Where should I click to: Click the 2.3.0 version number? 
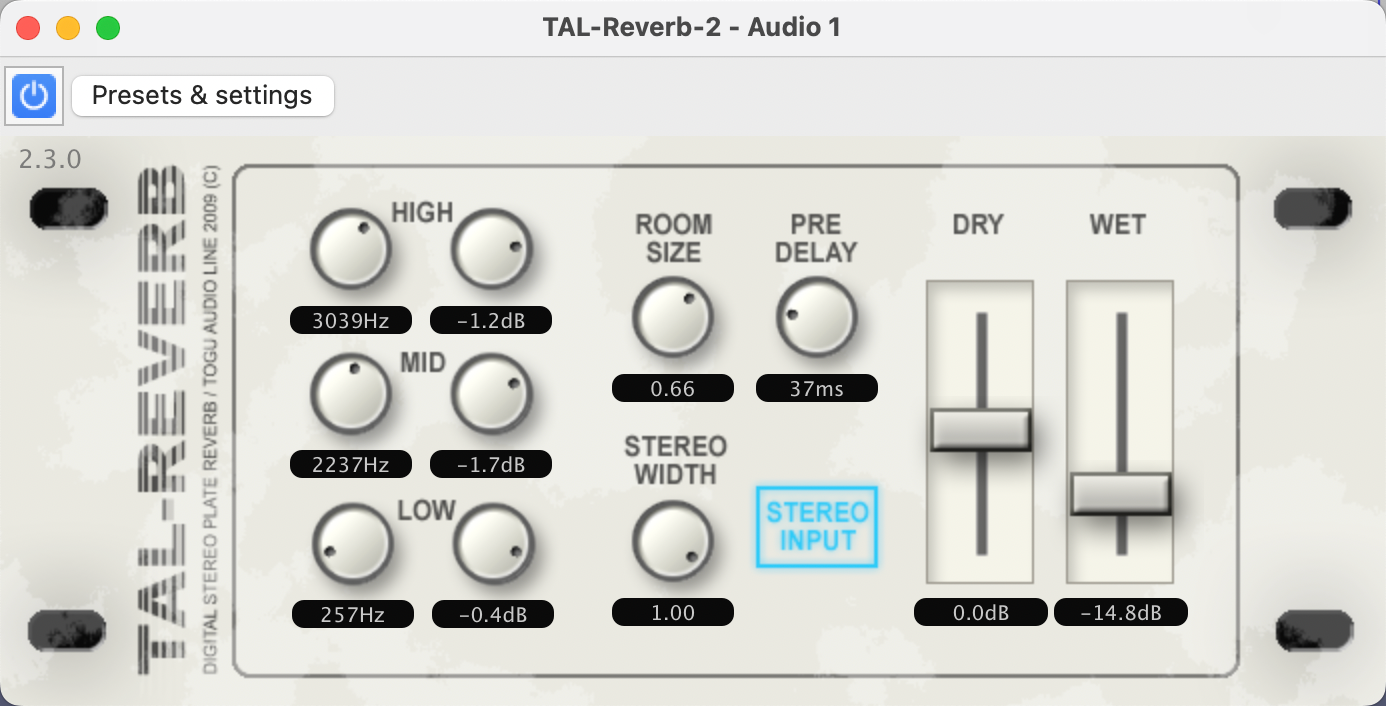click(x=50, y=159)
